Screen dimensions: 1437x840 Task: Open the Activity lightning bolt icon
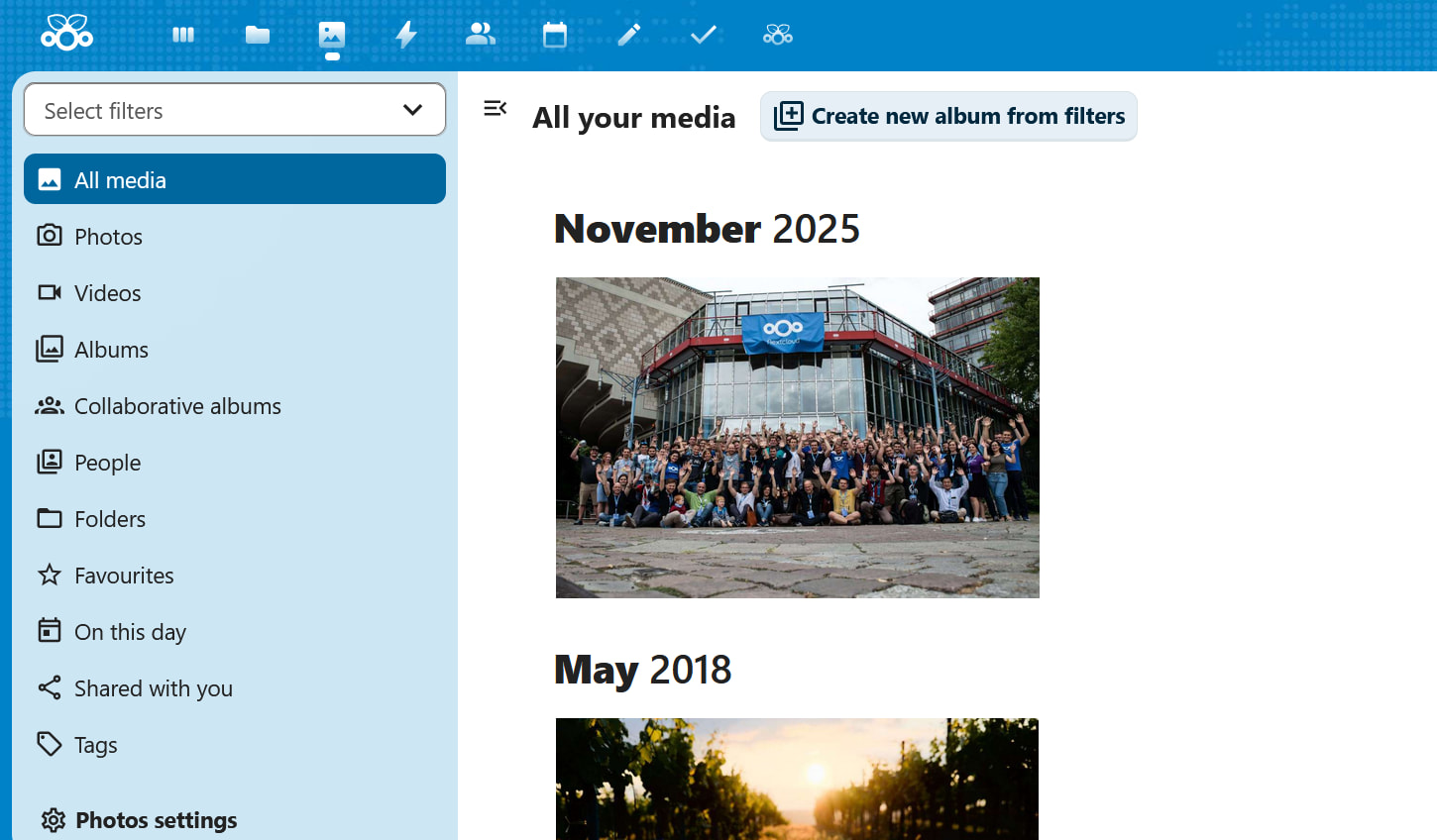pyautogui.click(x=406, y=35)
